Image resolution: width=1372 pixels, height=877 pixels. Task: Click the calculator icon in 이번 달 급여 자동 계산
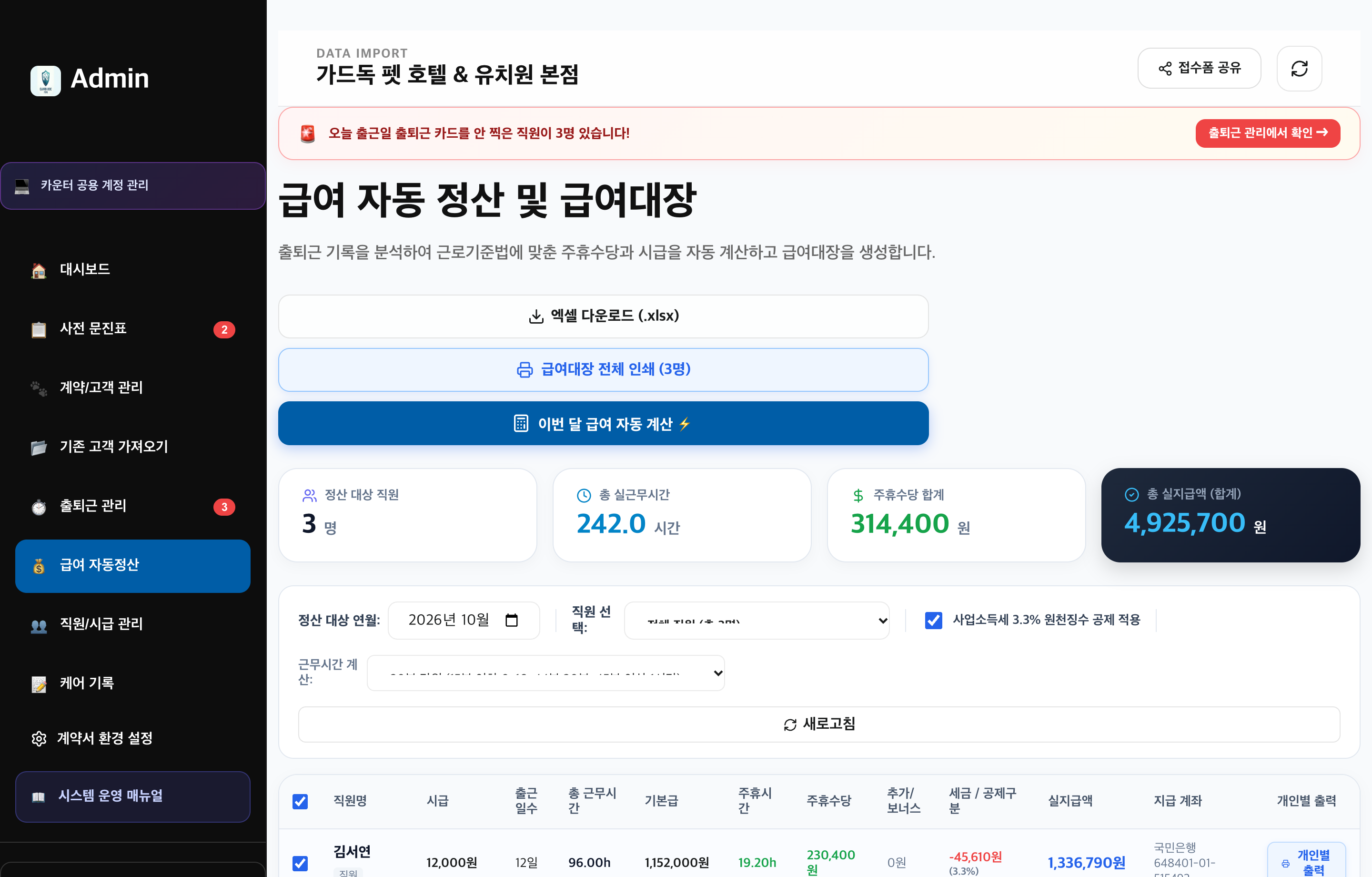pyautogui.click(x=521, y=423)
